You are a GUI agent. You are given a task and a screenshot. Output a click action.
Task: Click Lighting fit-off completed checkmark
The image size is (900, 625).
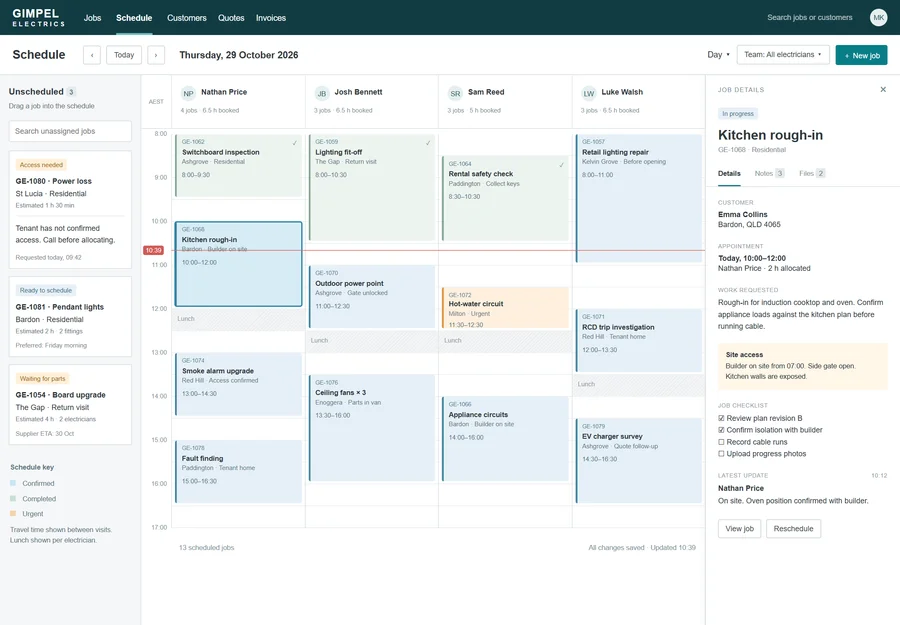point(428,143)
